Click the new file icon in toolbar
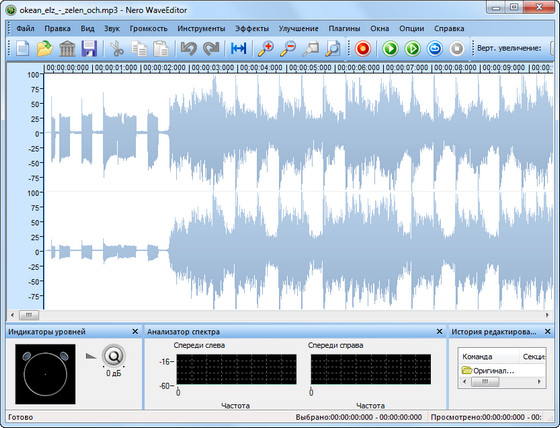Viewport: 560px width, 428px height. (x=22, y=49)
